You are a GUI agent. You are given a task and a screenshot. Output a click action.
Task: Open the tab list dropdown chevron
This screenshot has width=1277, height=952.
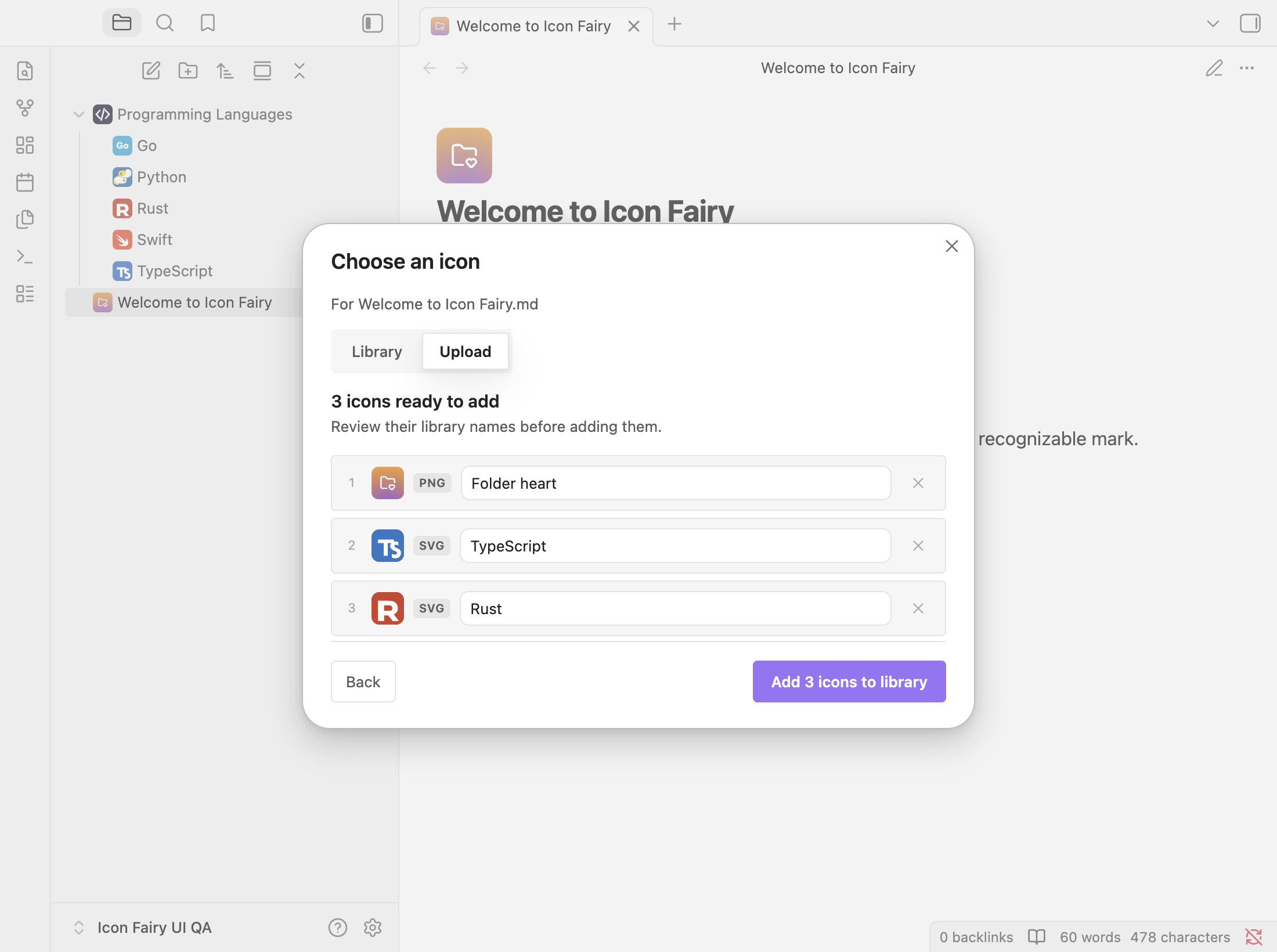tap(1213, 24)
